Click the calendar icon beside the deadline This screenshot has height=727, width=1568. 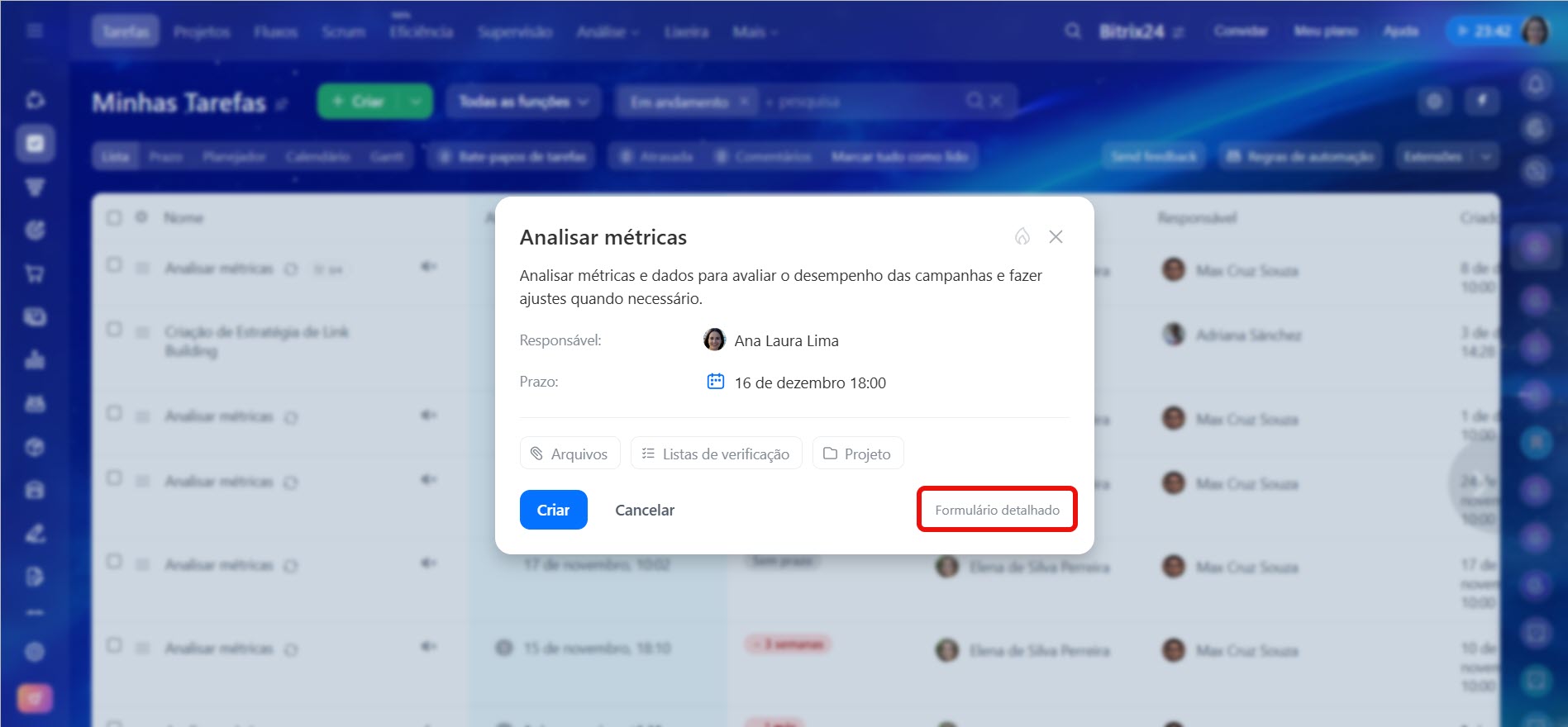[715, 382]
